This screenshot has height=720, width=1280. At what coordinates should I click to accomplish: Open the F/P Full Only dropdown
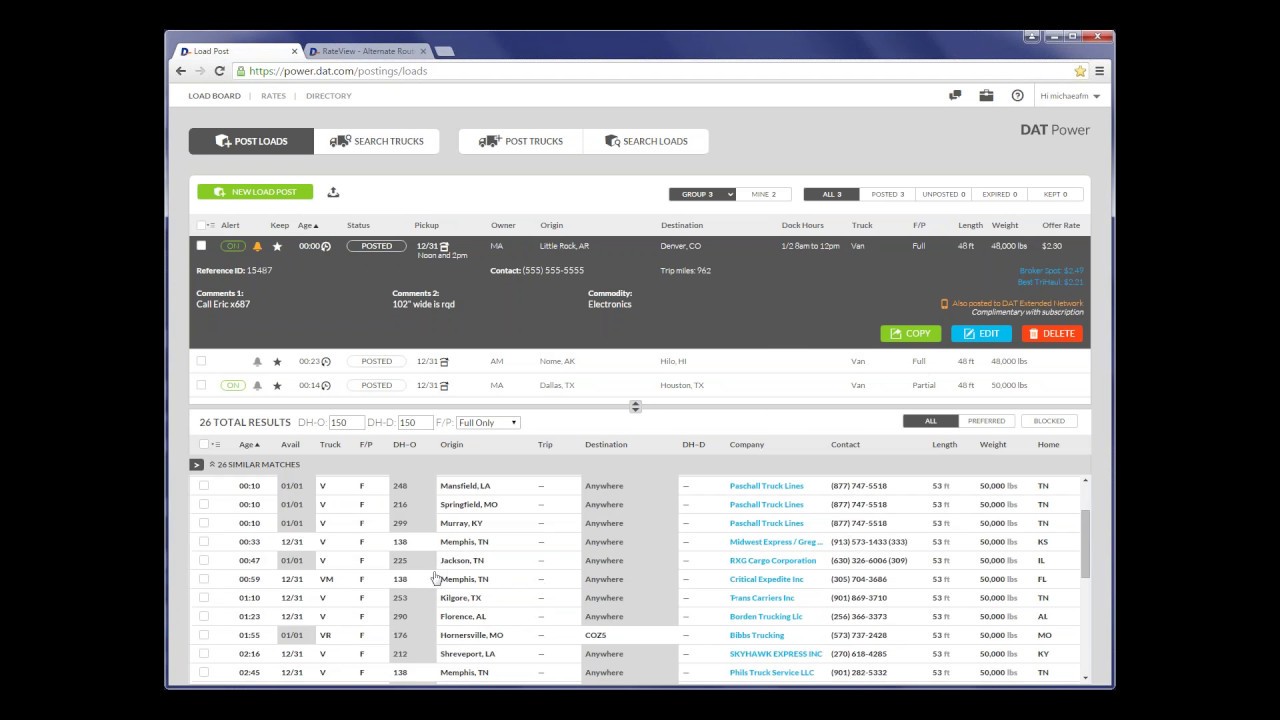[x=488, y=422]
